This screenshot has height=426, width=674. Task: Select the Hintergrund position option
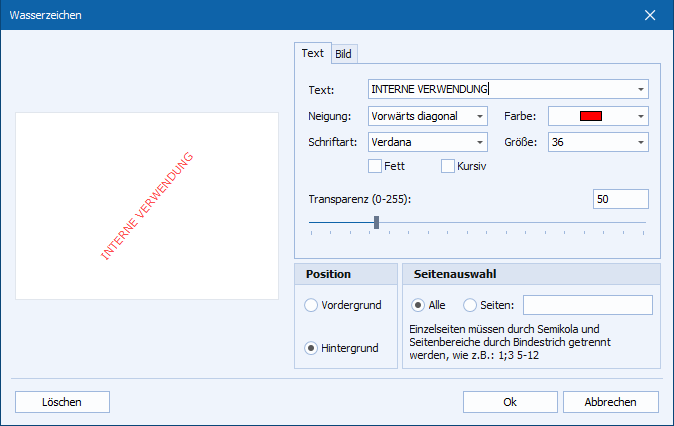(311, 348)
